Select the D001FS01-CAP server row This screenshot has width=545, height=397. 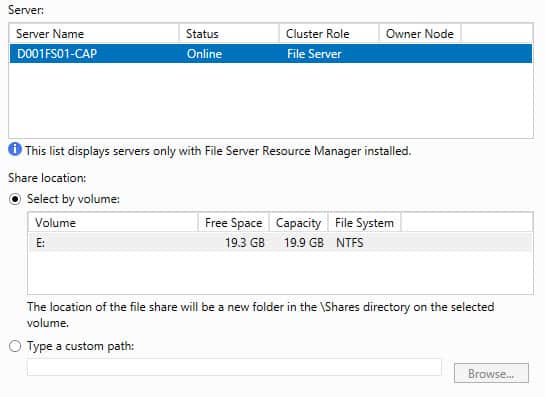(271, 54)
